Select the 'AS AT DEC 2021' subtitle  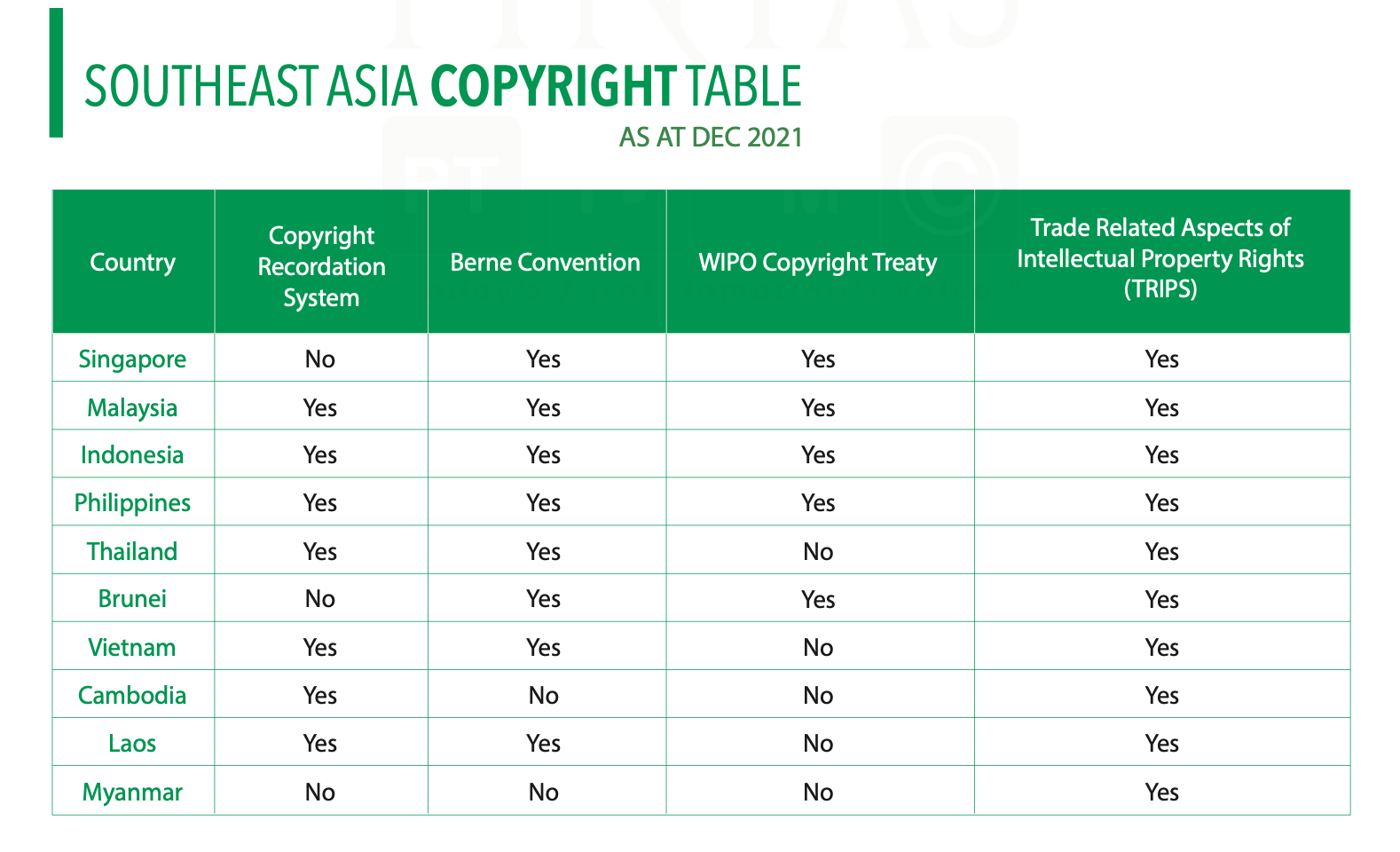711,138
